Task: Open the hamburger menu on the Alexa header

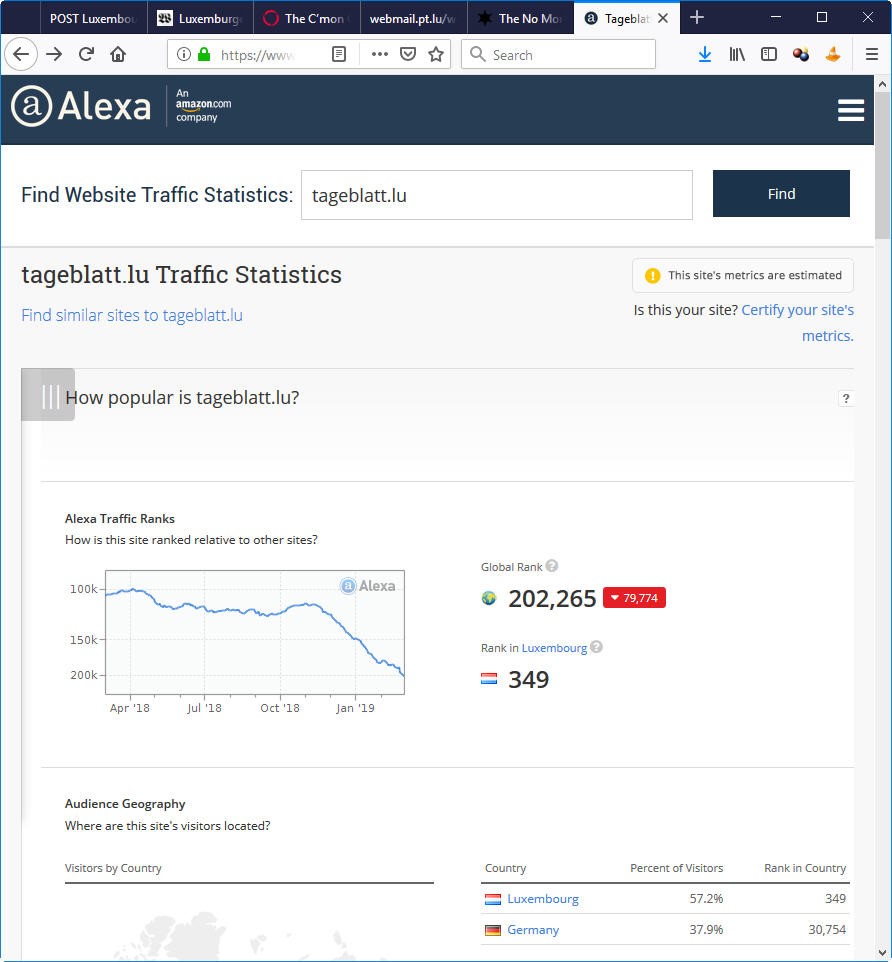Action: click(x=851, y=111)
